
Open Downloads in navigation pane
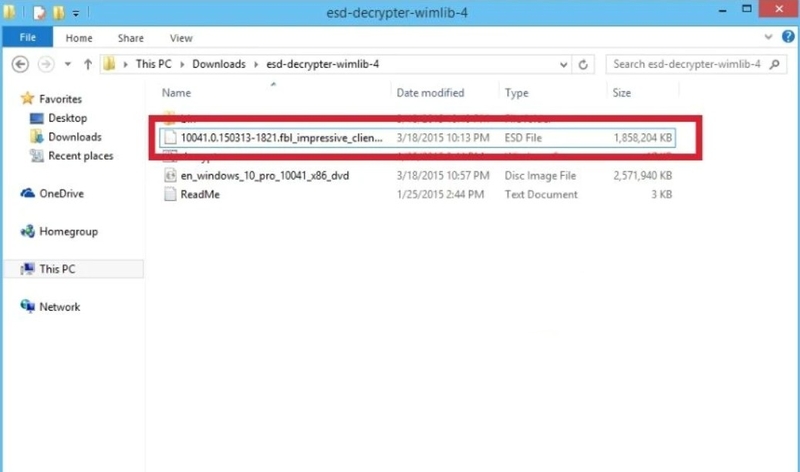point(74,137)
